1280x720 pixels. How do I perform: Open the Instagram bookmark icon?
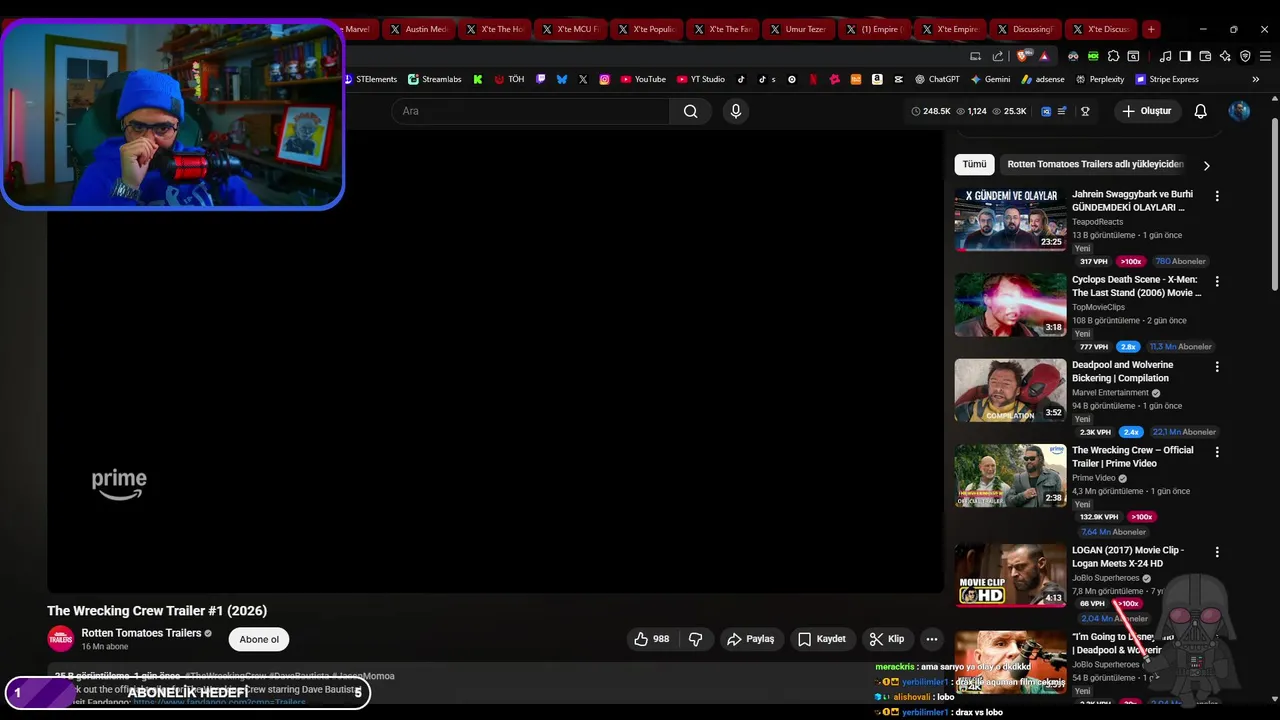pyautogui.click(x=605, y=79)
